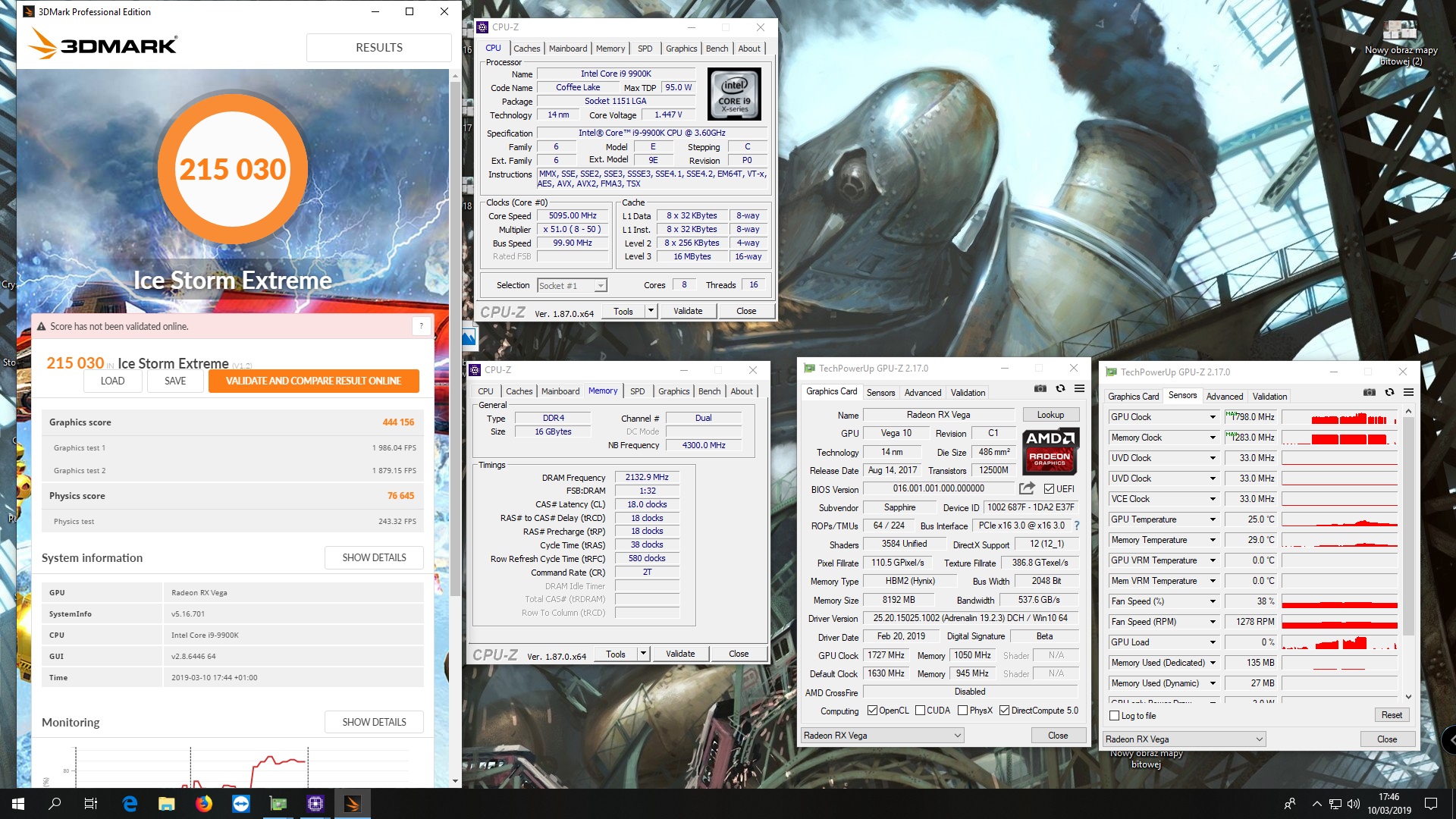Open Socket #1 selection dropdown in CPU-Z
The image size is (1456, 819).
point(573,286)
